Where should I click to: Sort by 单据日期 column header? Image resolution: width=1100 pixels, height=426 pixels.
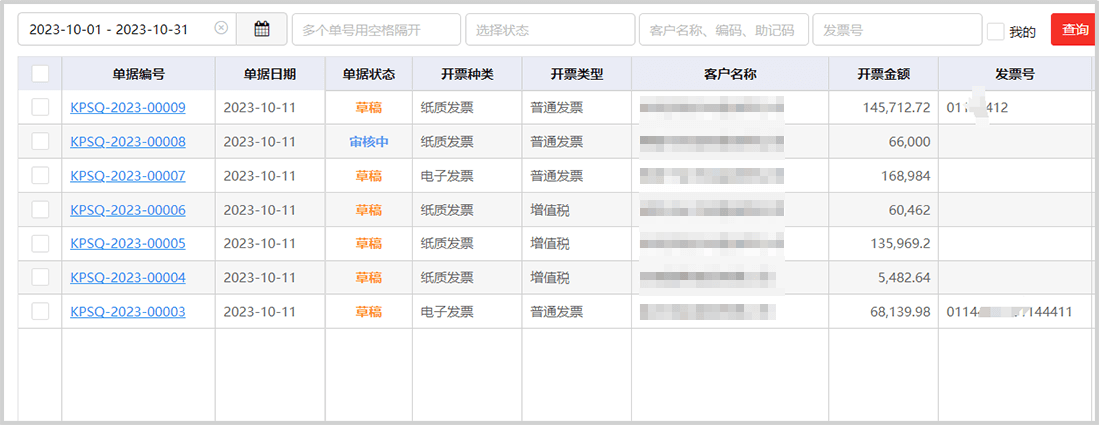click(270, 75)
